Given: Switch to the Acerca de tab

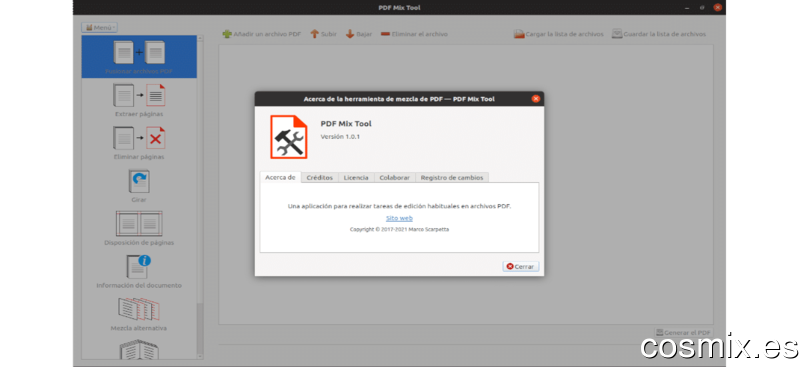Looking at the screenshot, I should pyautogui.click(x=280, y=177).
